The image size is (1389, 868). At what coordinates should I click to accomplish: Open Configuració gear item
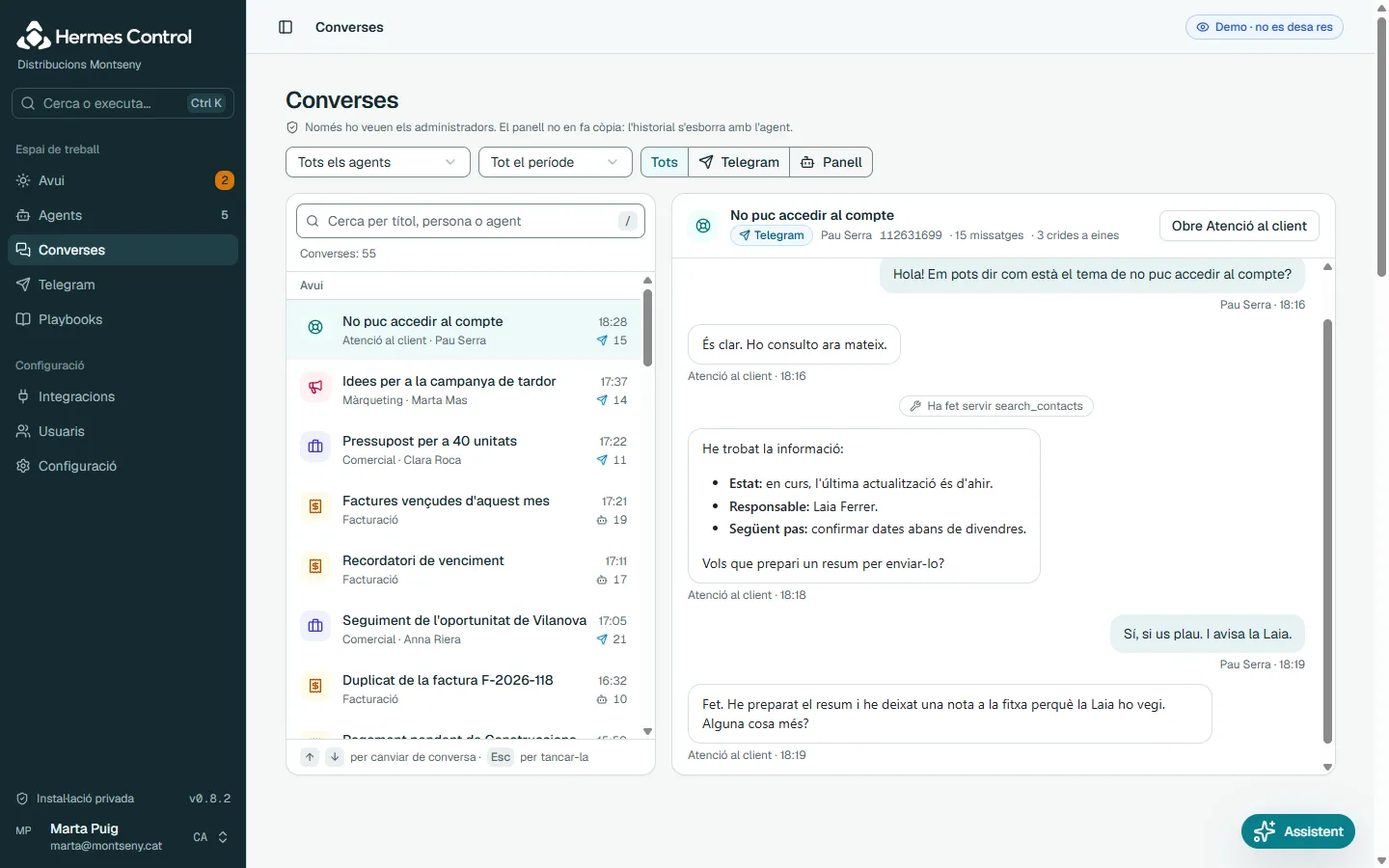point(123,466)
